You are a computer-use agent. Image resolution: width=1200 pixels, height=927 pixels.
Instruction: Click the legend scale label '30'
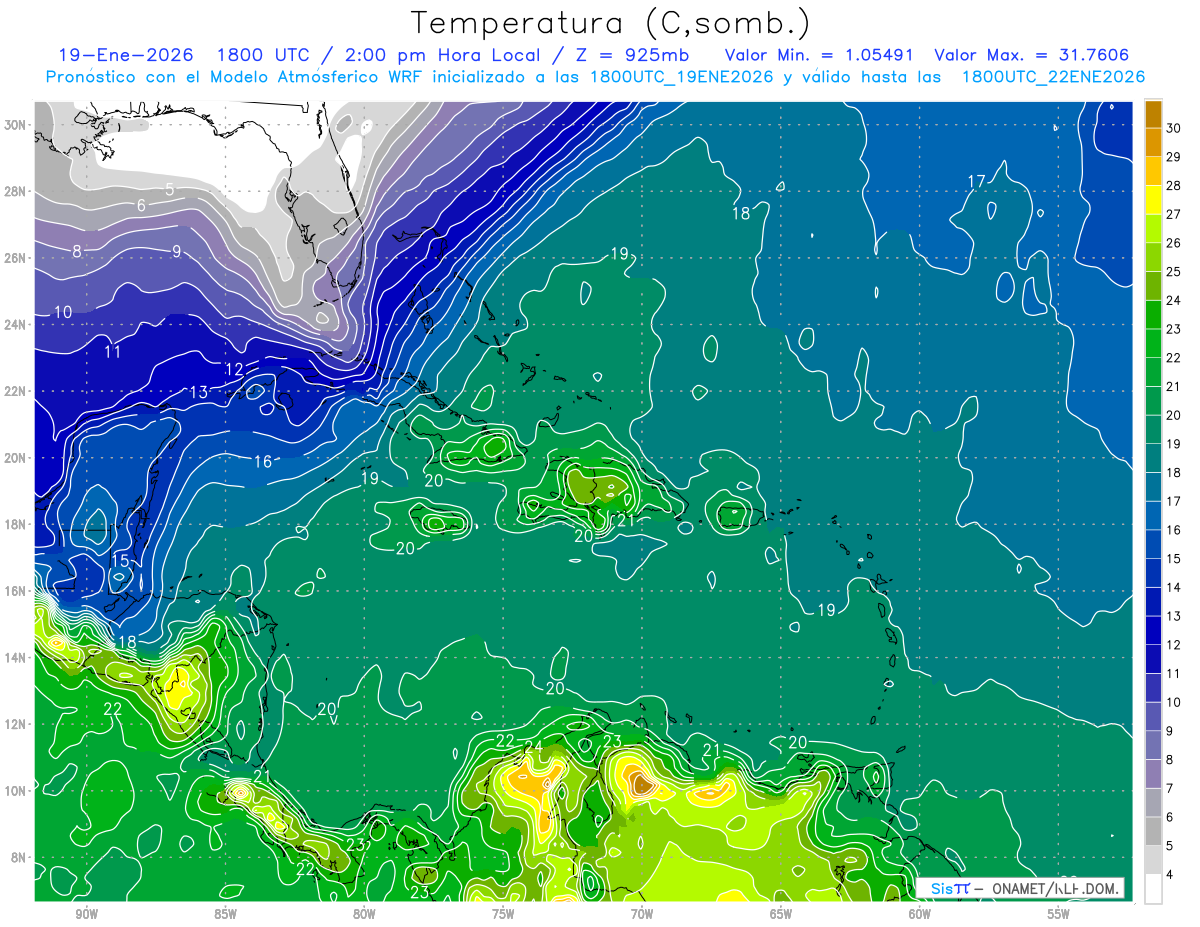(1174, 128)
